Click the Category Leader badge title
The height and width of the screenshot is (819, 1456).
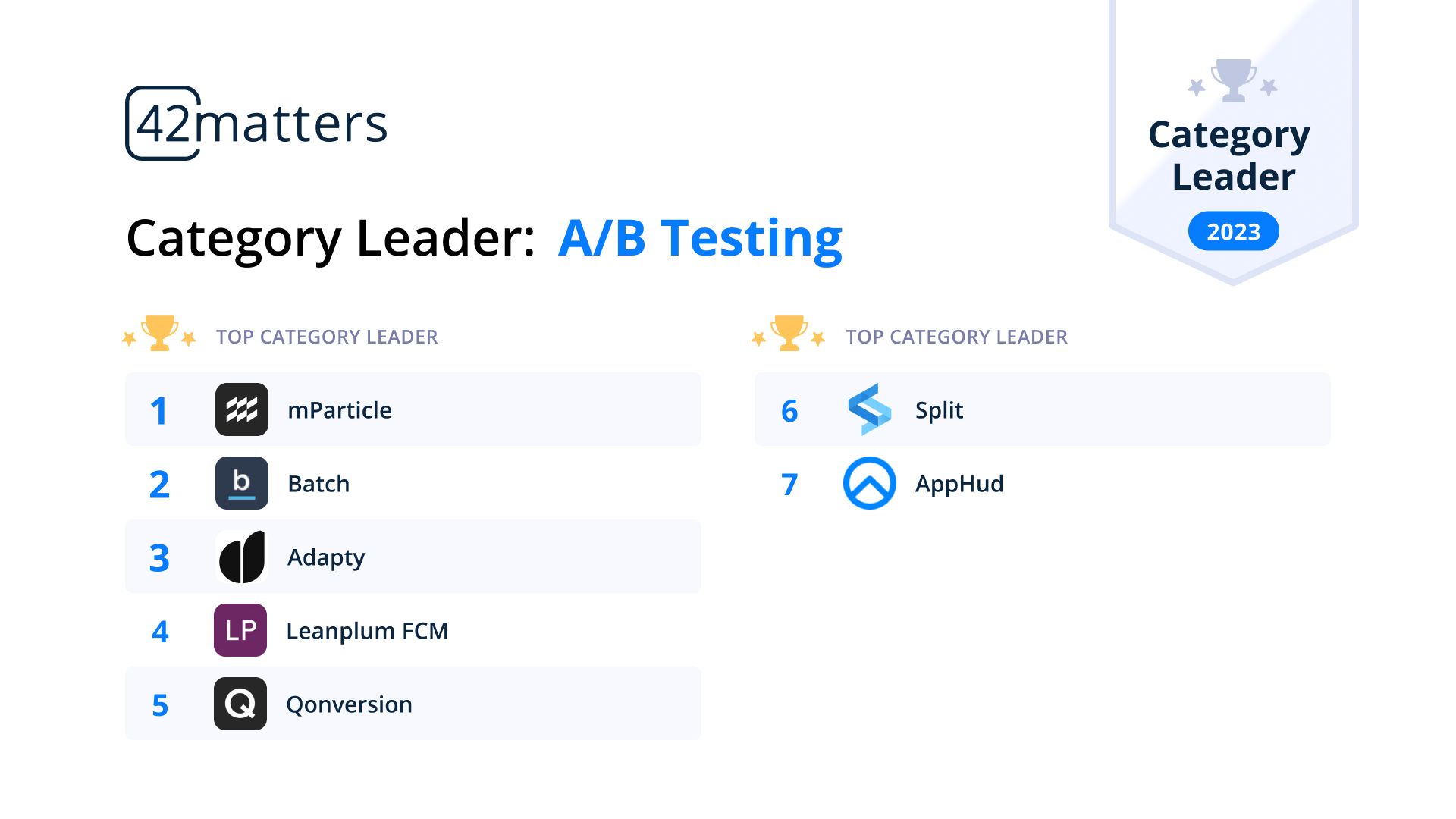point(1230,155)
